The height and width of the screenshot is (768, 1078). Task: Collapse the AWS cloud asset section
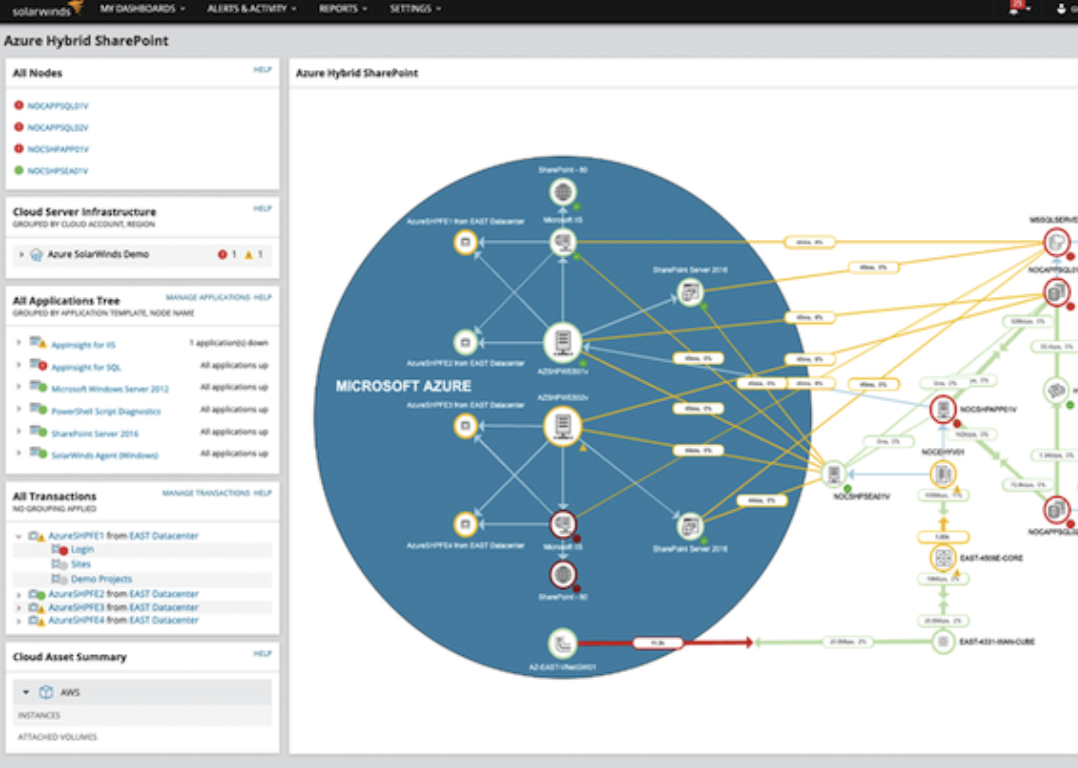pos(26,692)
